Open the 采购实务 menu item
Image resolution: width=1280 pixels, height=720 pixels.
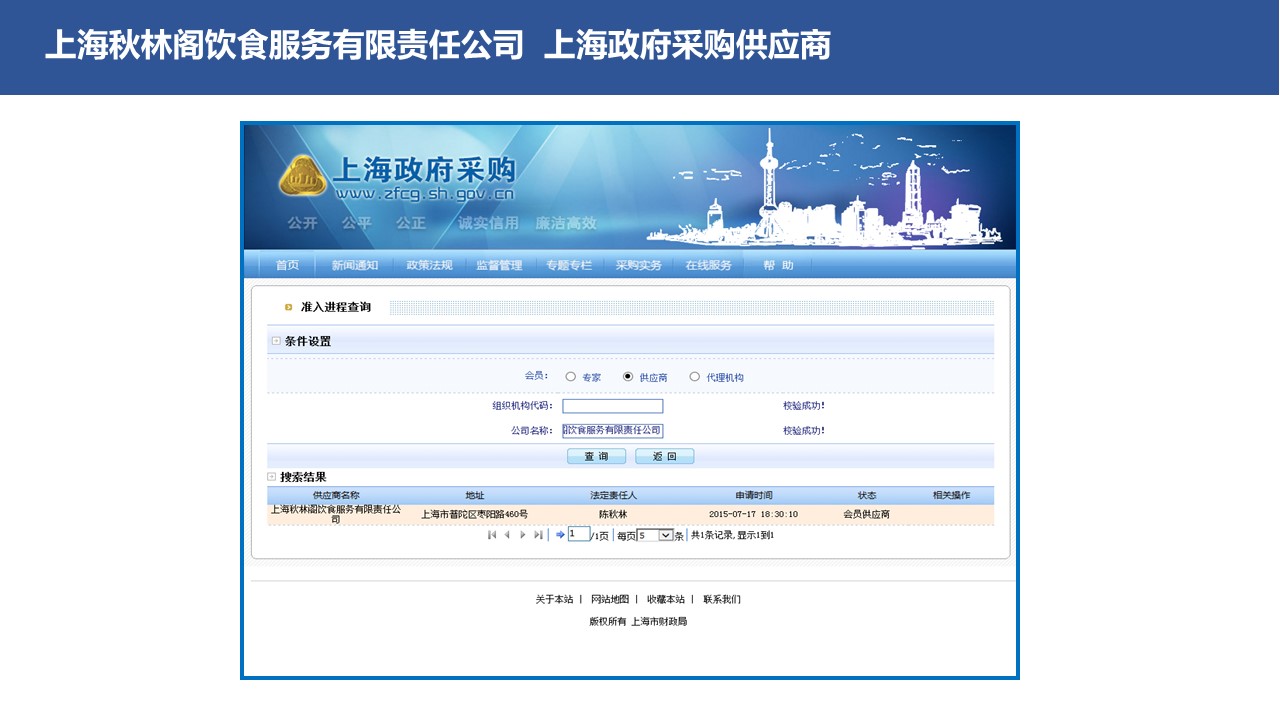pyautogui.click(x=638, y=265)
